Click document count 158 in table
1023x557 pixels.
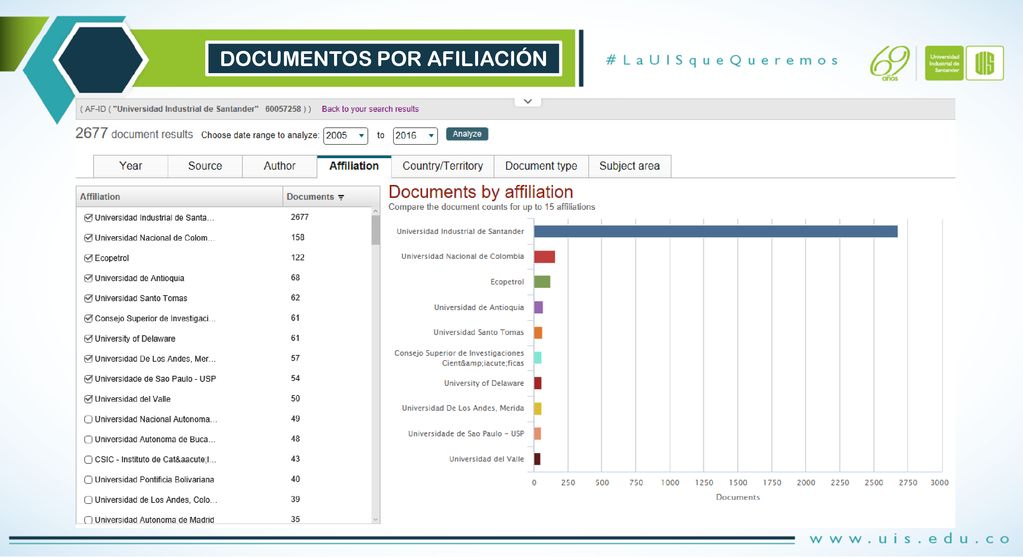(298, 237)
